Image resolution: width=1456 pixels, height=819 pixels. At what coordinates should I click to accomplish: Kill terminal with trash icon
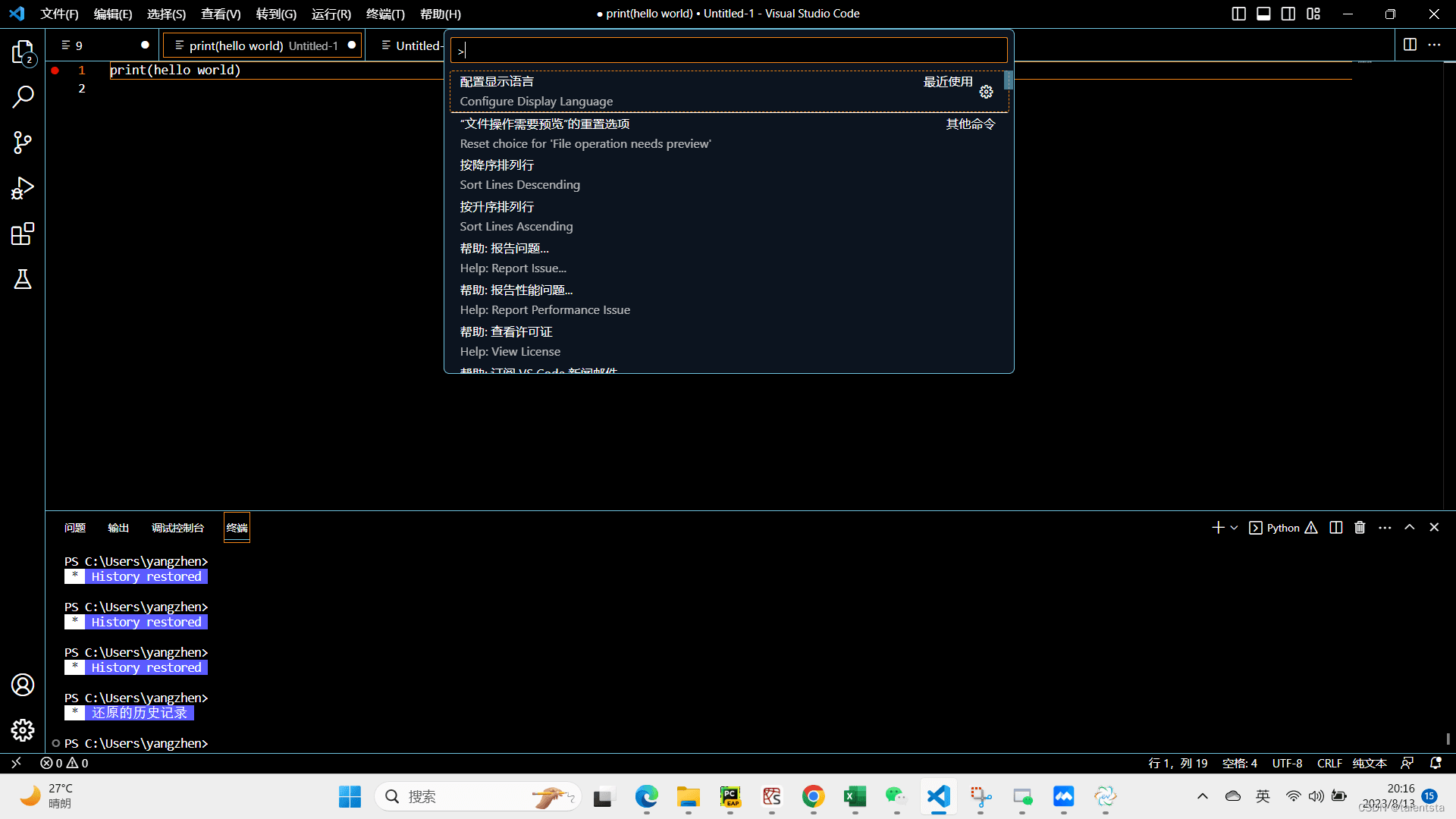1360,528
